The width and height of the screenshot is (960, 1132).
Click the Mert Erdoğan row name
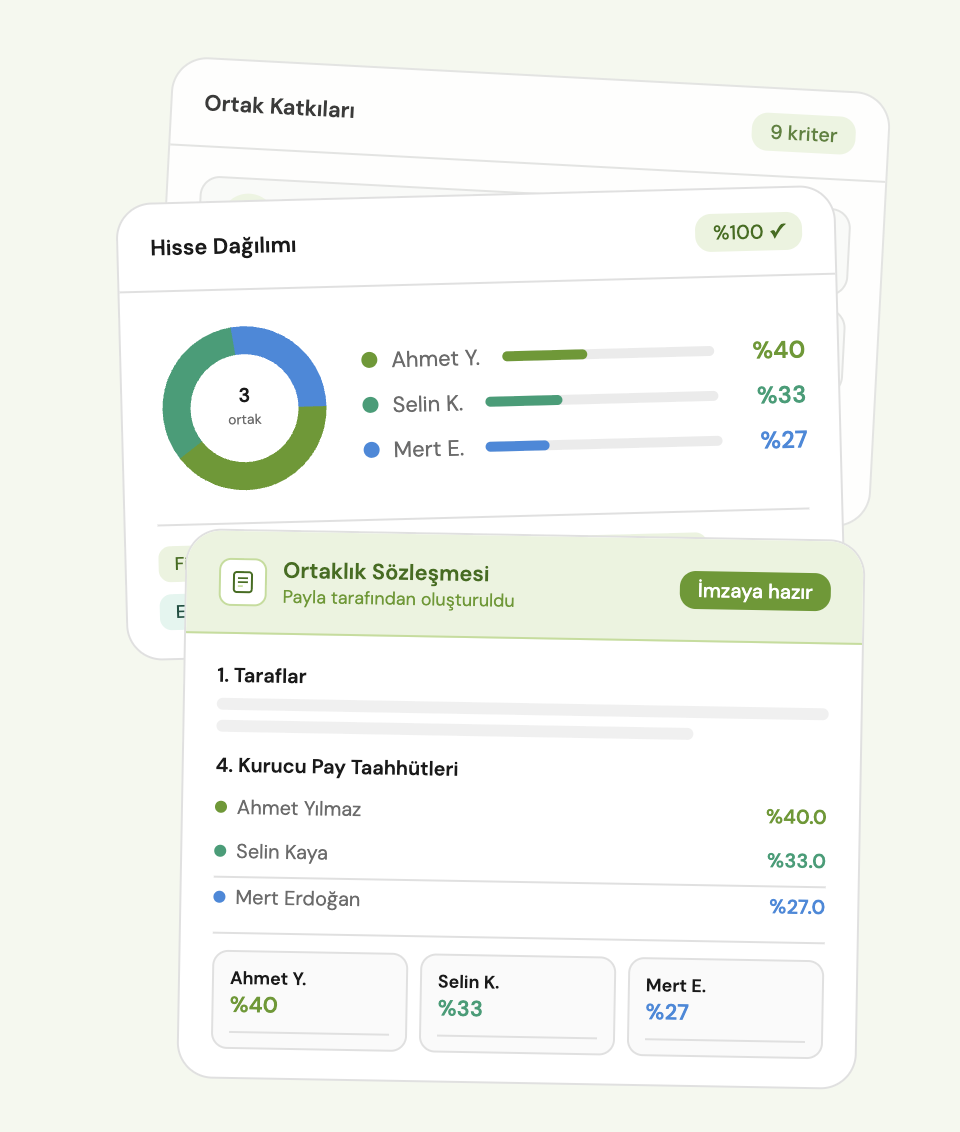pyautogui.click(x=297, y=898)
